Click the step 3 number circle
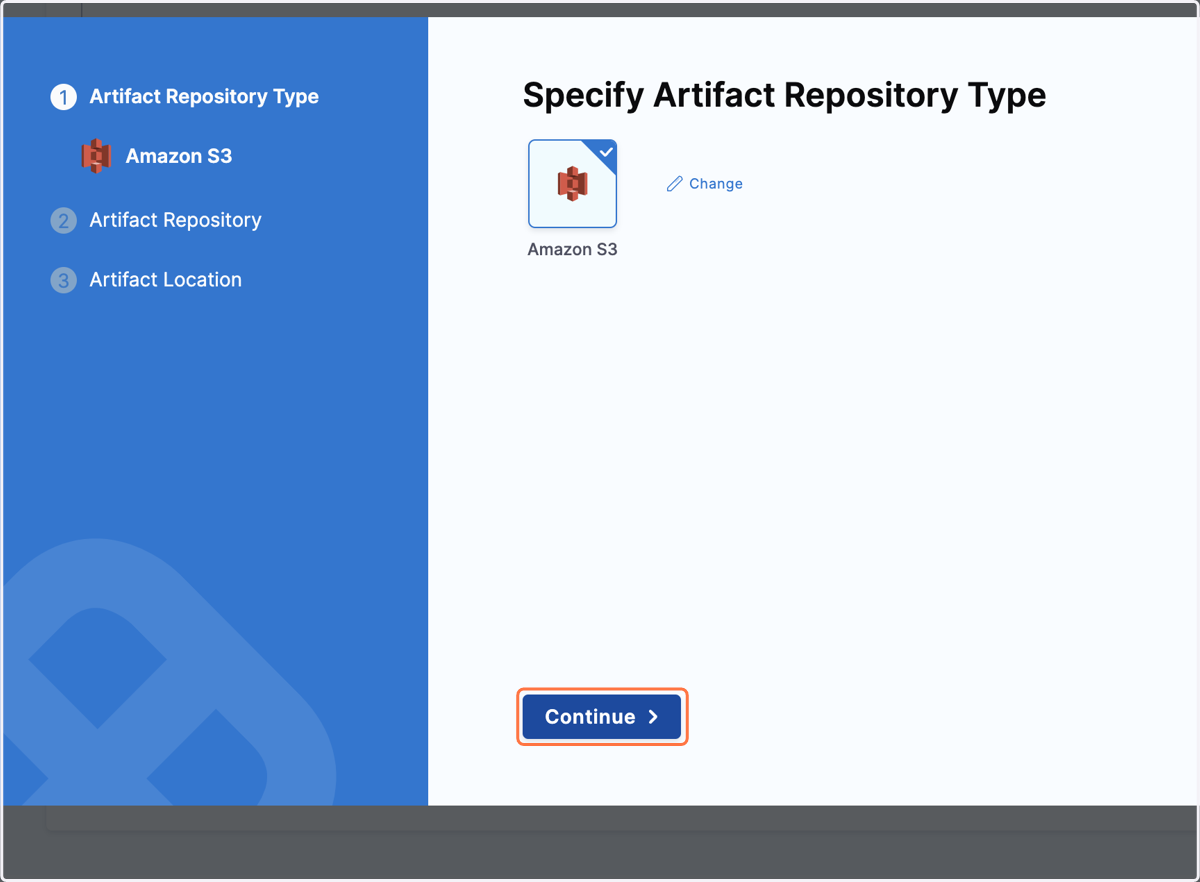The height and width of the screenshot is (882, 1200). click(x=63, y=280)
